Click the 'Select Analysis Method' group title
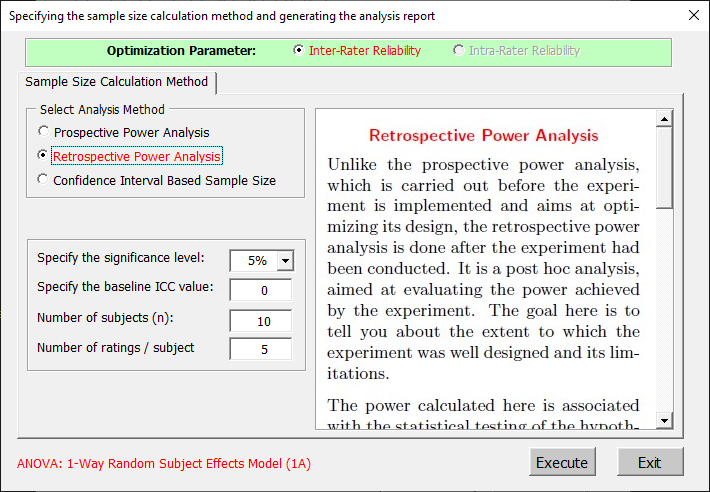This screenshot has width=710, height=492. click(x=102, y=110)
